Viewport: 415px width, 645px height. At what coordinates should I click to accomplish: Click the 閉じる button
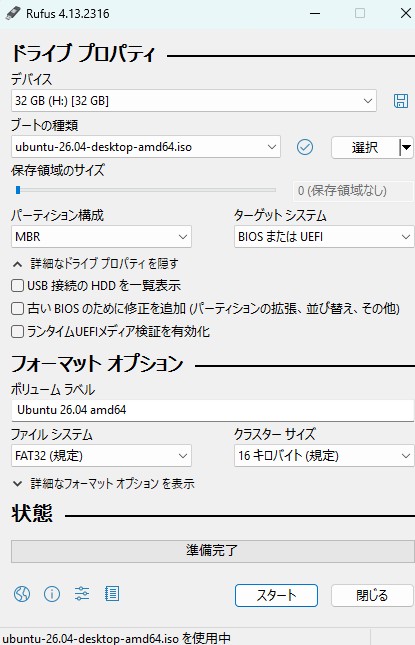[x=372, y=595]
